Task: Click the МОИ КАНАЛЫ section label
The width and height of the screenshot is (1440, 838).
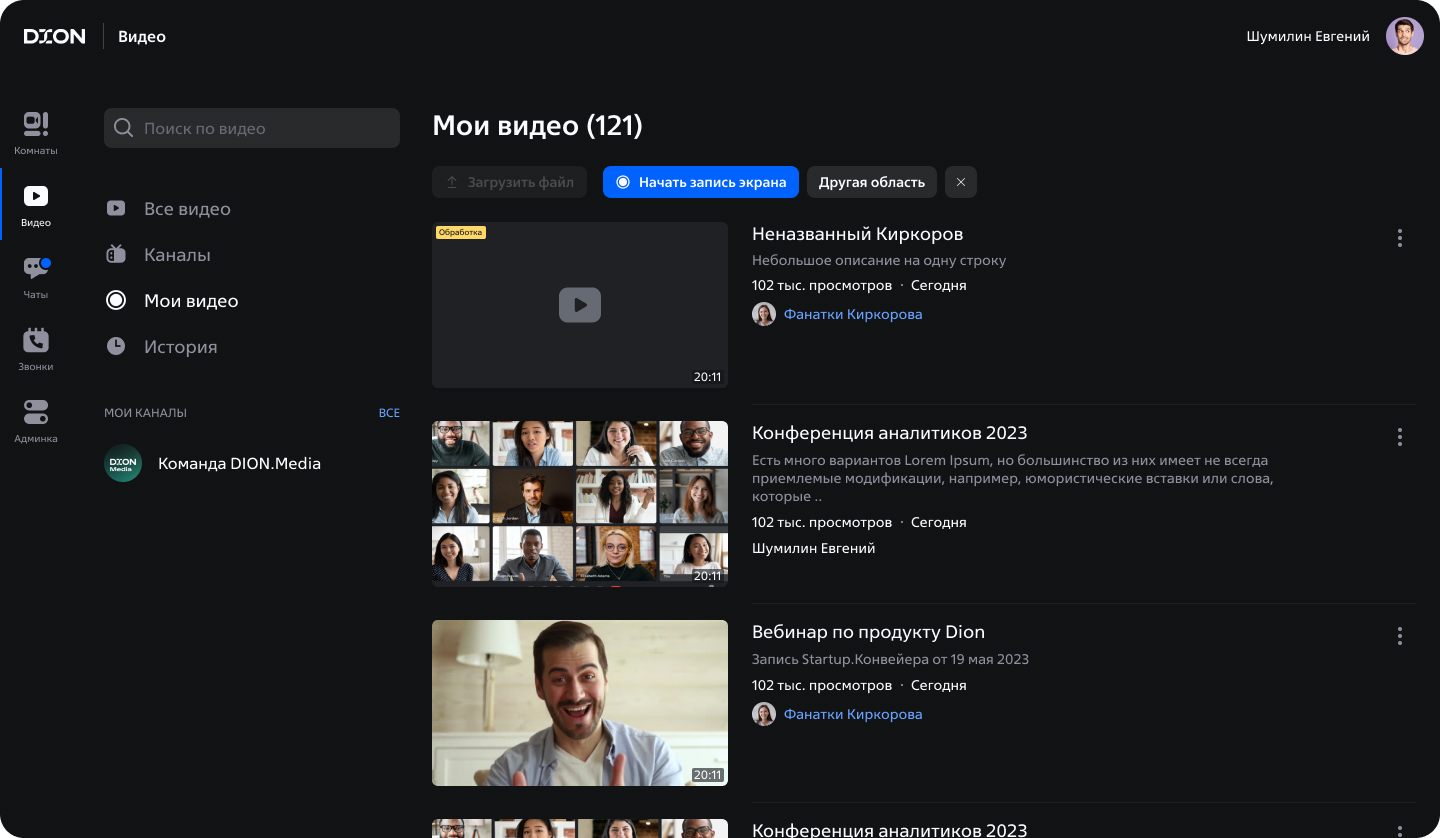Action: 145,413
